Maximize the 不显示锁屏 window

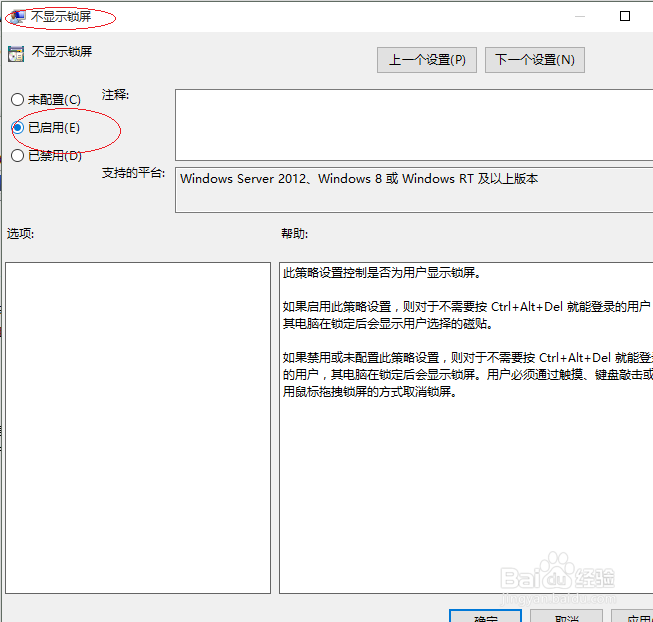[x=625, y=16]
